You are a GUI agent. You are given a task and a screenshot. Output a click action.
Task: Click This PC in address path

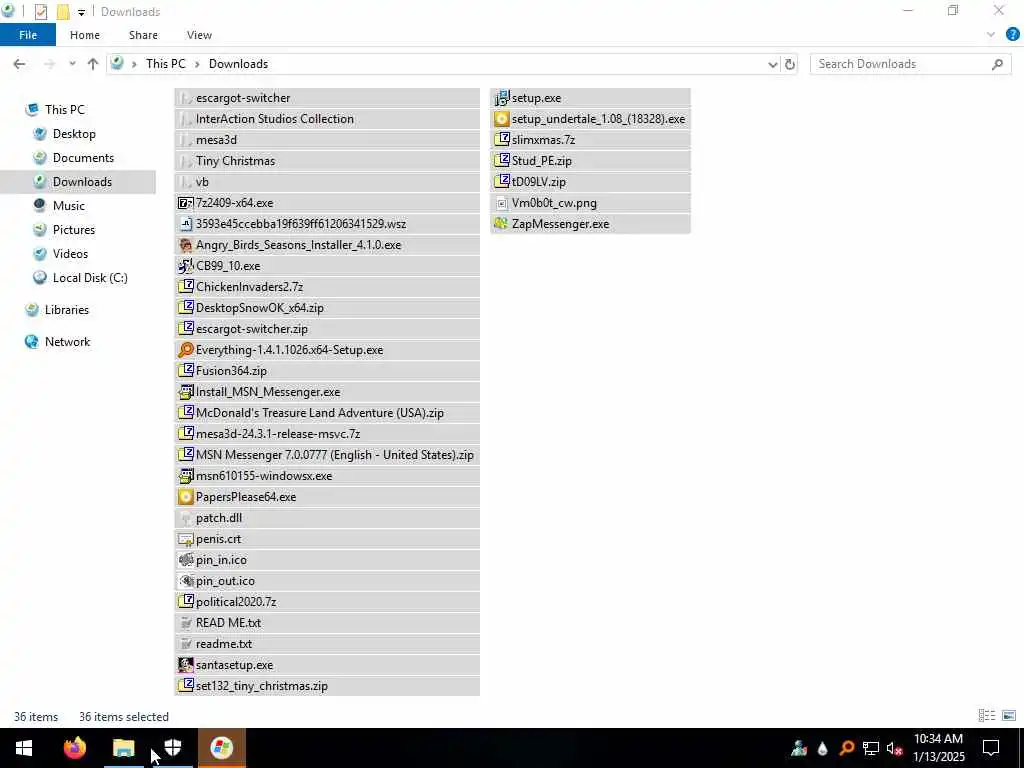(166, 64)
